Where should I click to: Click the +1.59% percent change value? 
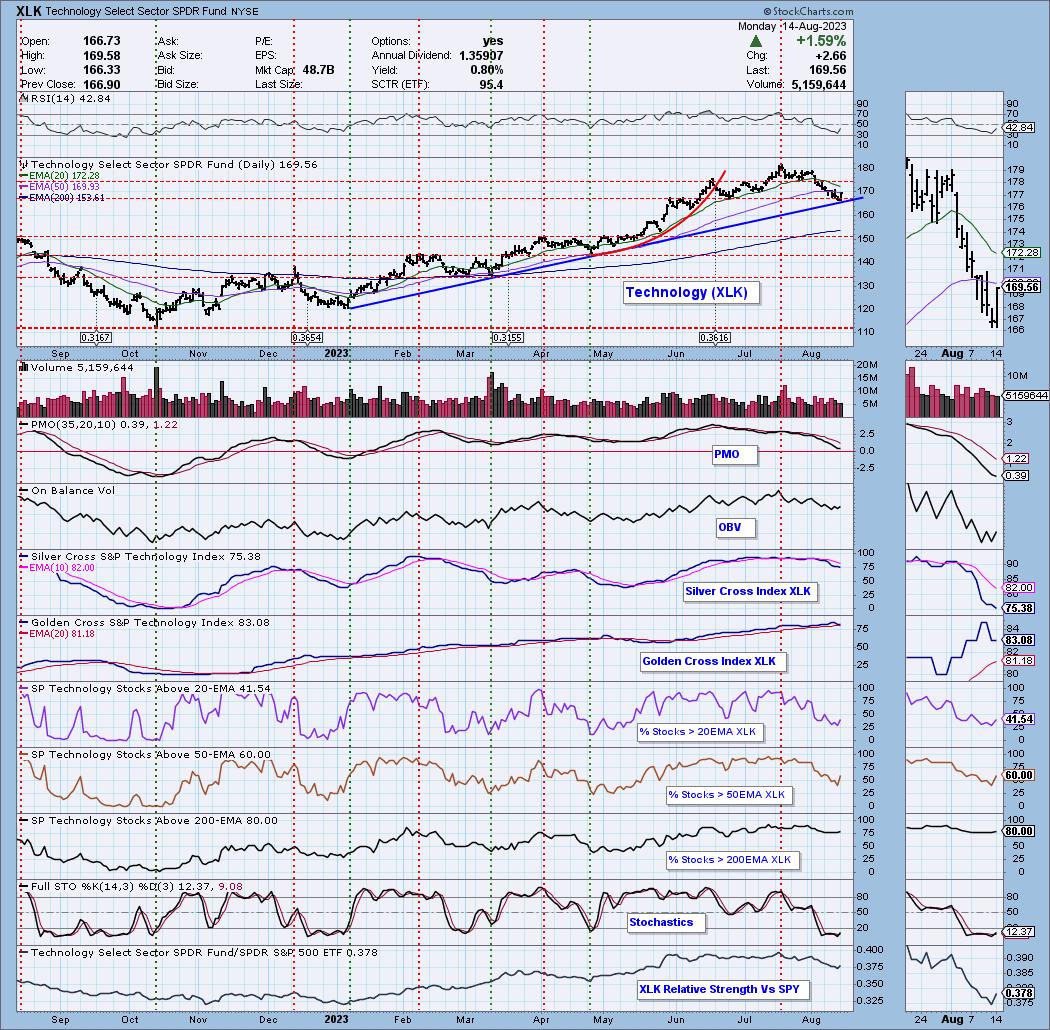821,42
